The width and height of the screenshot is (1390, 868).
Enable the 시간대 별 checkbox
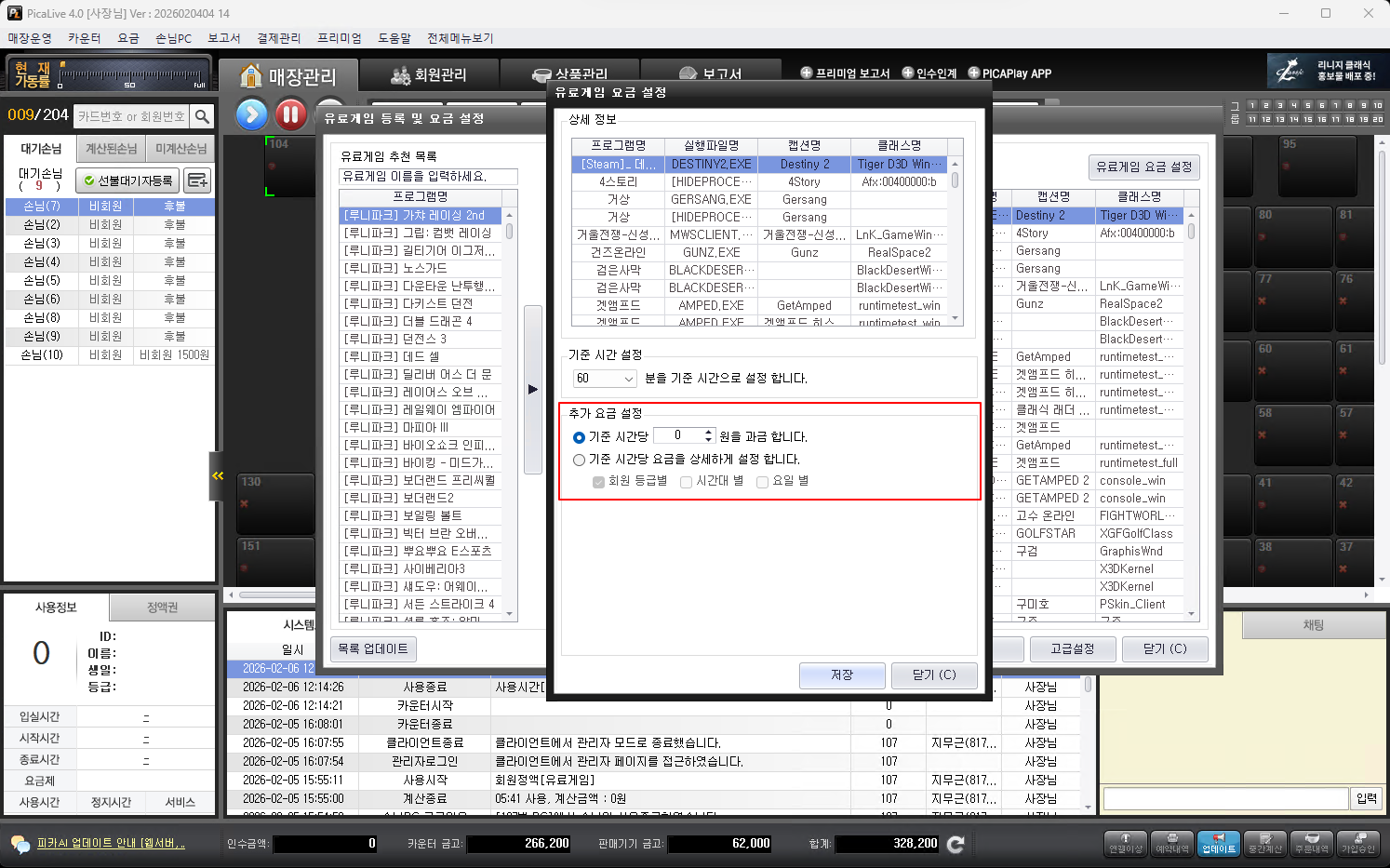[x=687, y=482]
